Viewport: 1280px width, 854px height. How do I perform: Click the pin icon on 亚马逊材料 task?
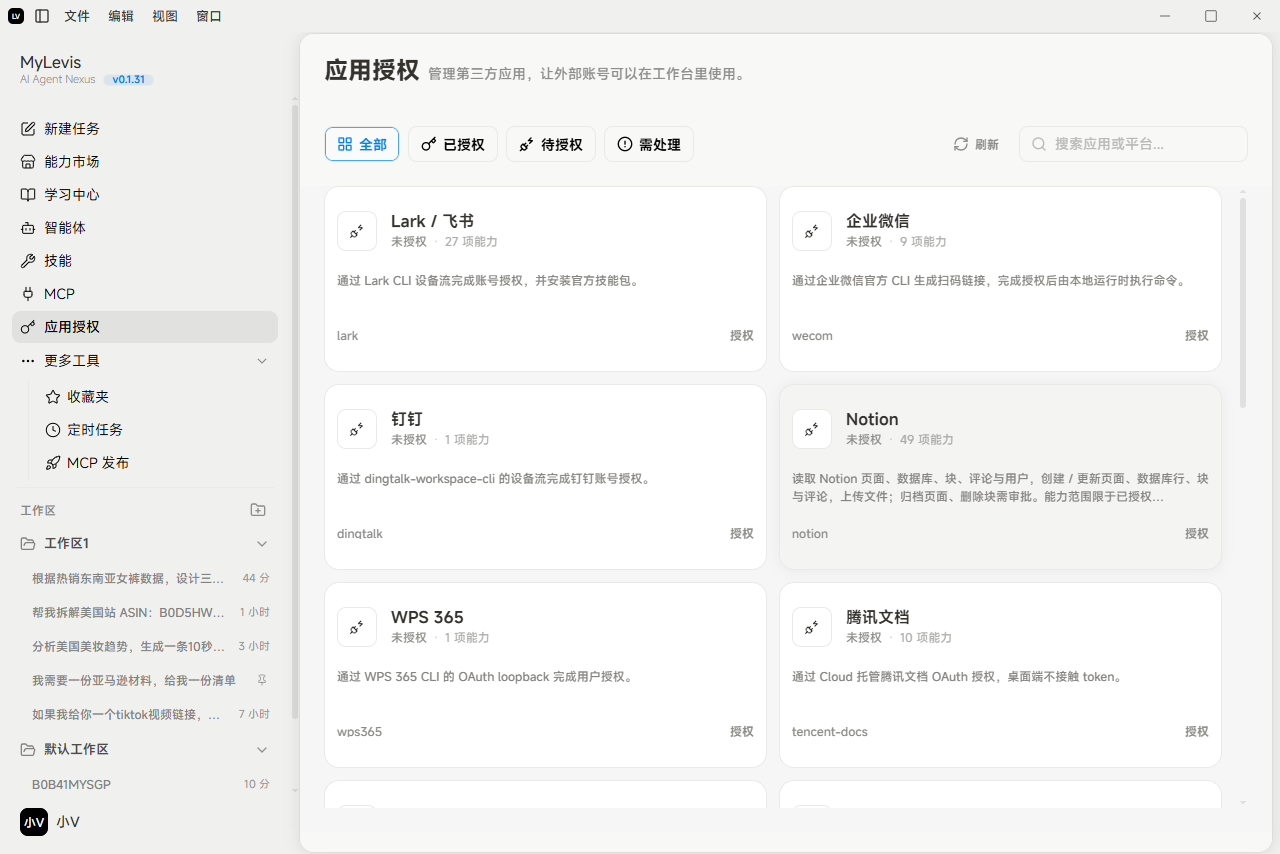pyautogui.click(x=262, y=680)
